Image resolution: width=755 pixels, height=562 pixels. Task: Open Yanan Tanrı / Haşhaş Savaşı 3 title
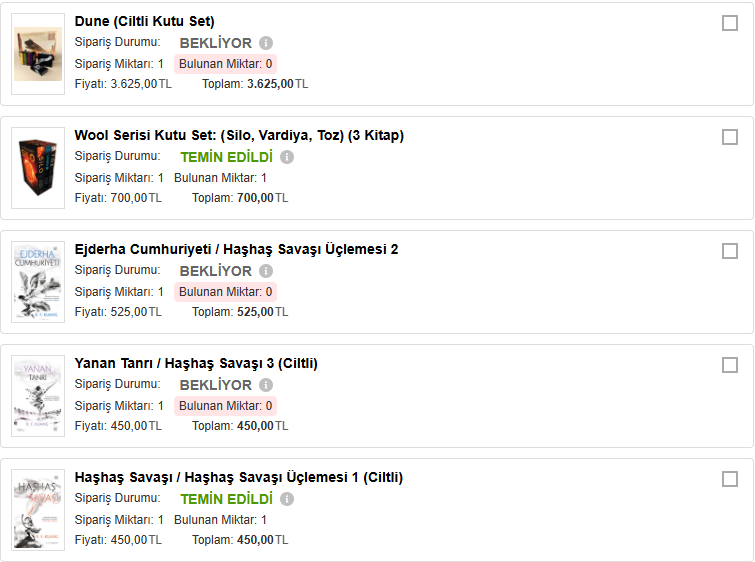[x=196, y=363]
